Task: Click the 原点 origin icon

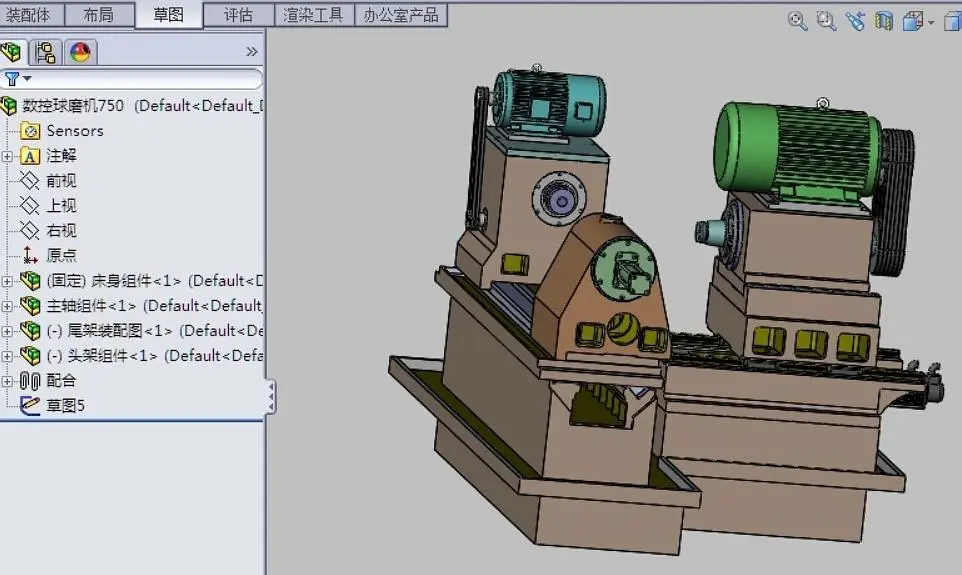Action: (x=29, y=255)
